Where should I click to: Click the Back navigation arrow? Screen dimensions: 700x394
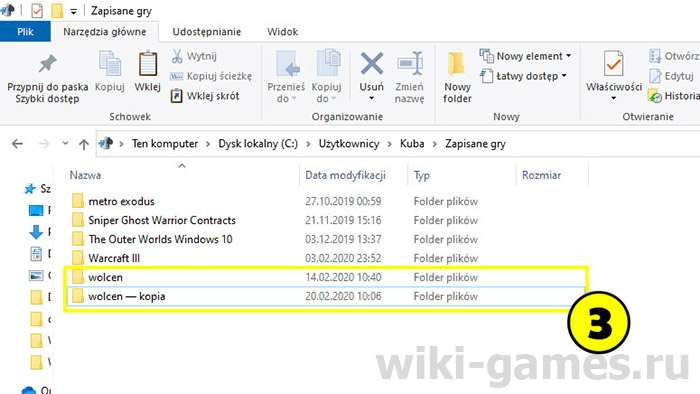tap(17, 144)
